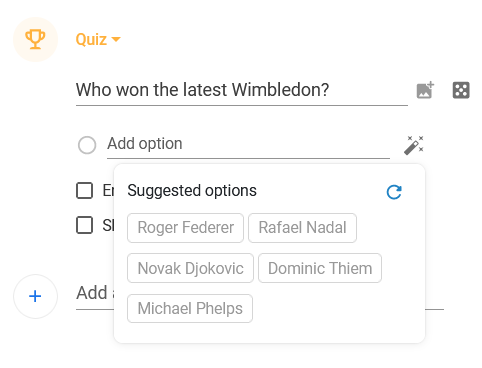Add an image to the question
The height and width of the screenshot is (368, 482).
(425, 90)
